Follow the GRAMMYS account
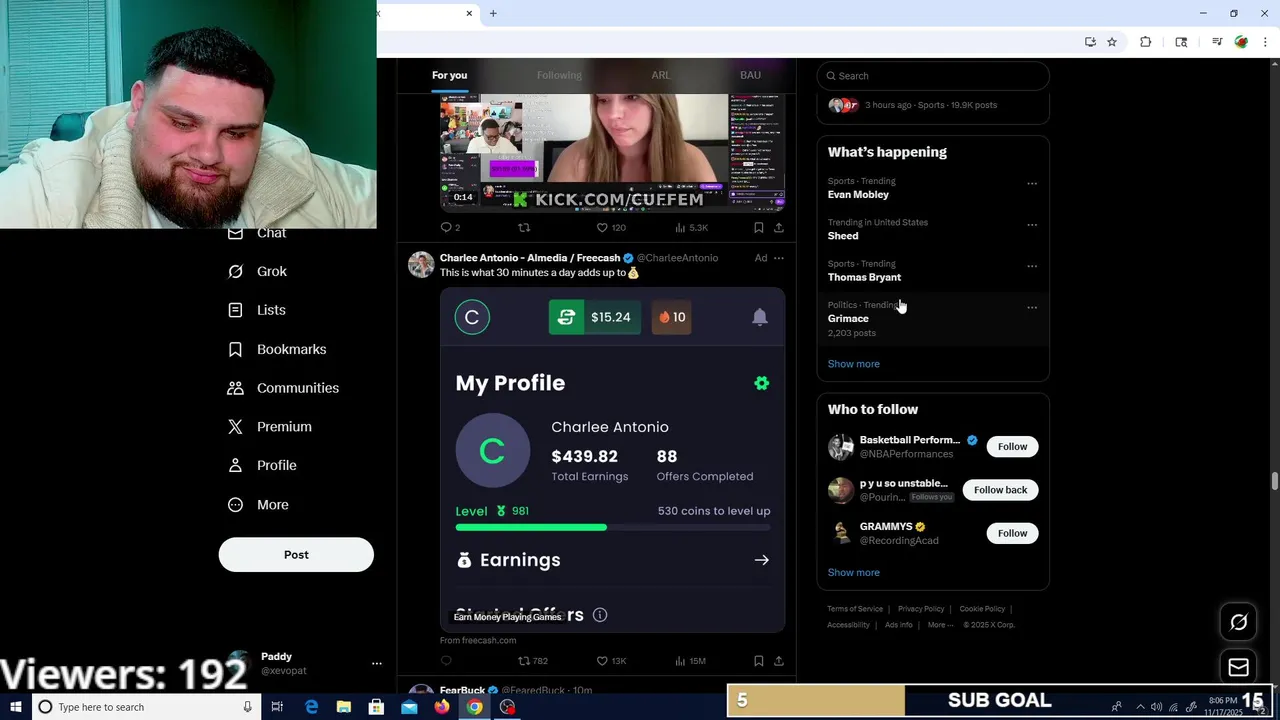Screen dimensions: 1280x720 pyautogui.click(x=1012, y=533)
